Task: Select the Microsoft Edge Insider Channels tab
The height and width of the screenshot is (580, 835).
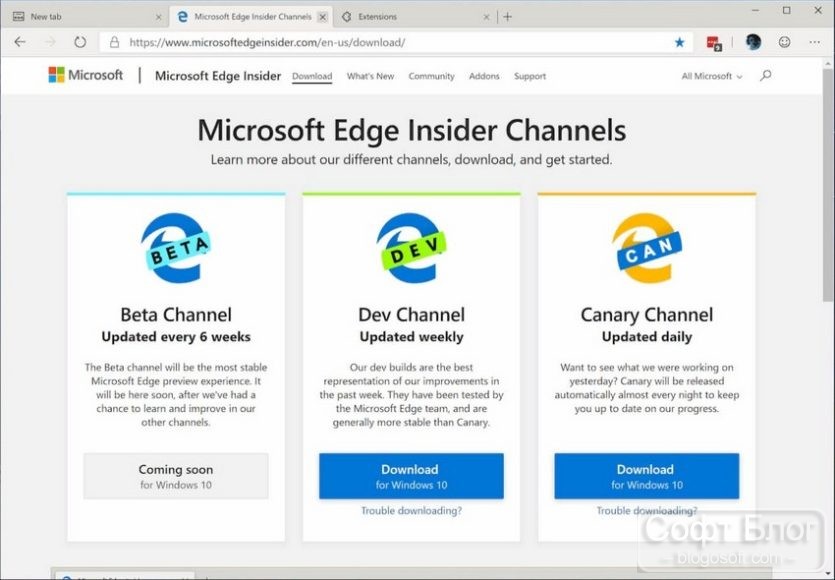Action: [251, 17]
